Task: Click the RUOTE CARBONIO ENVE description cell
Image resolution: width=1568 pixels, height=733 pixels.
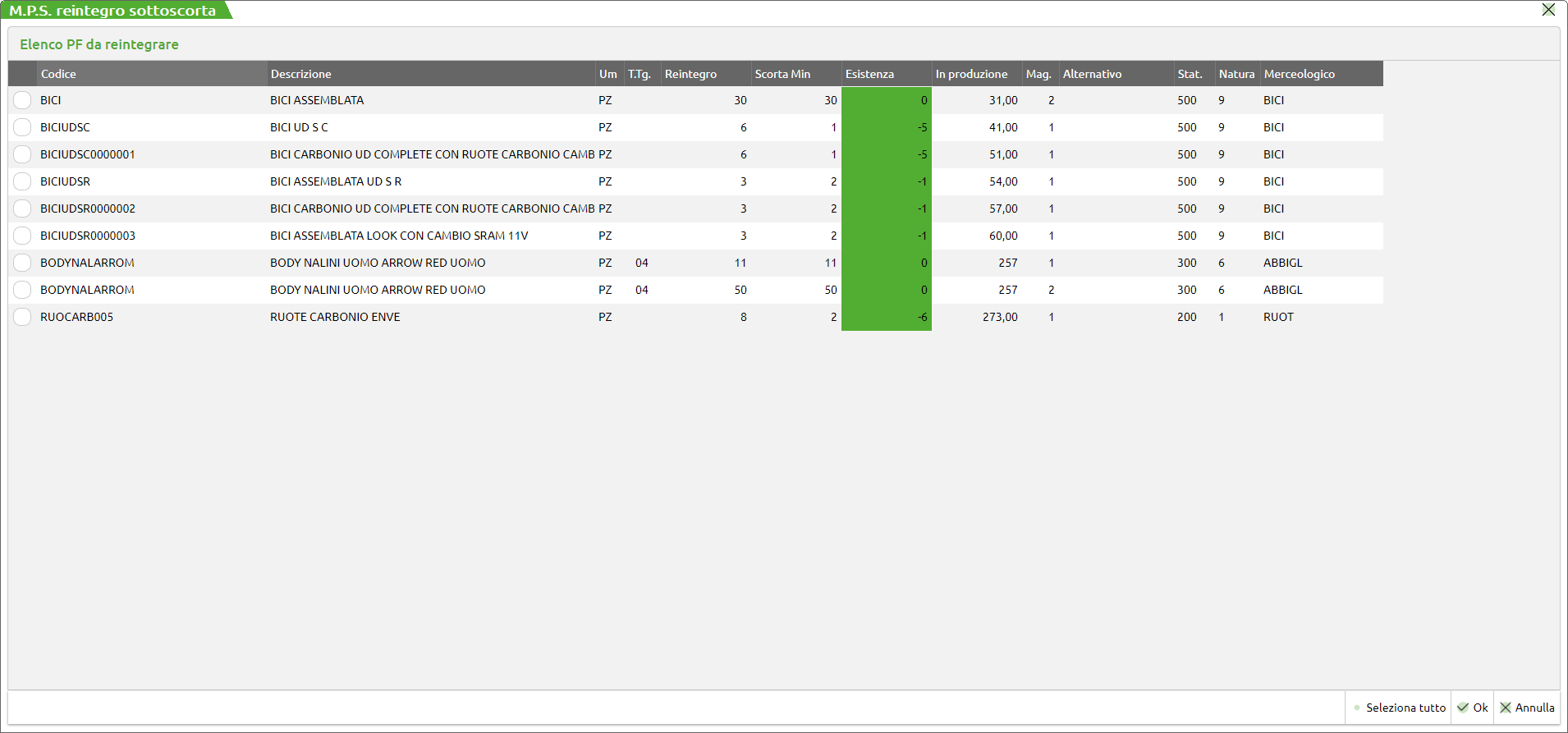Action: (x=335, y=317)
